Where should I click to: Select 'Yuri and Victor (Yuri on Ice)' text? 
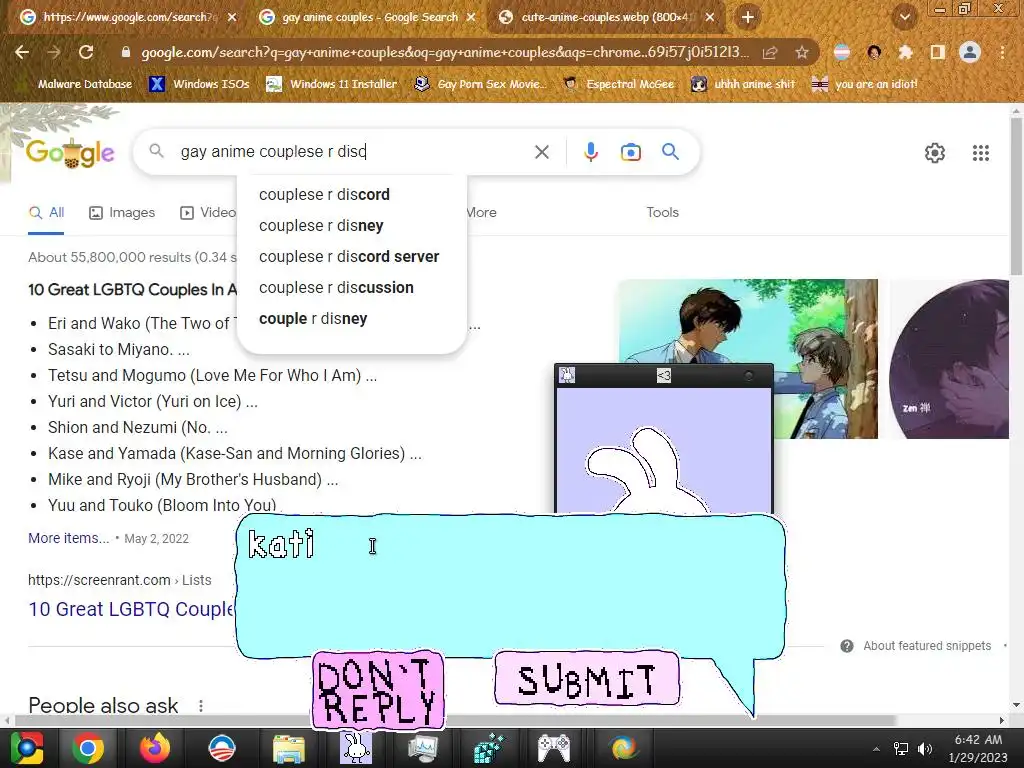point(144,402)
